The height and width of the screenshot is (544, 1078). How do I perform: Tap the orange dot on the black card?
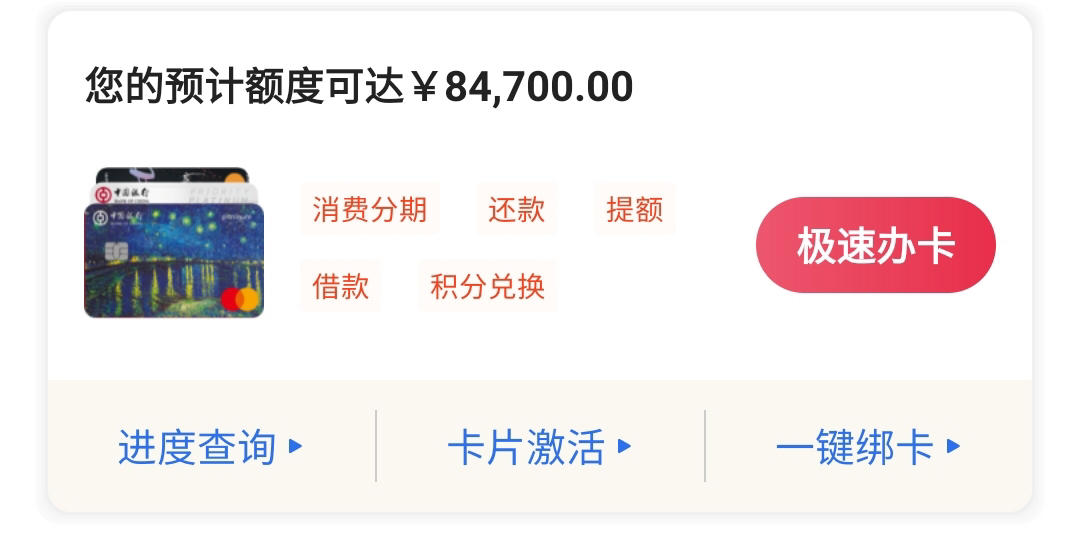[x=234, y=179]
